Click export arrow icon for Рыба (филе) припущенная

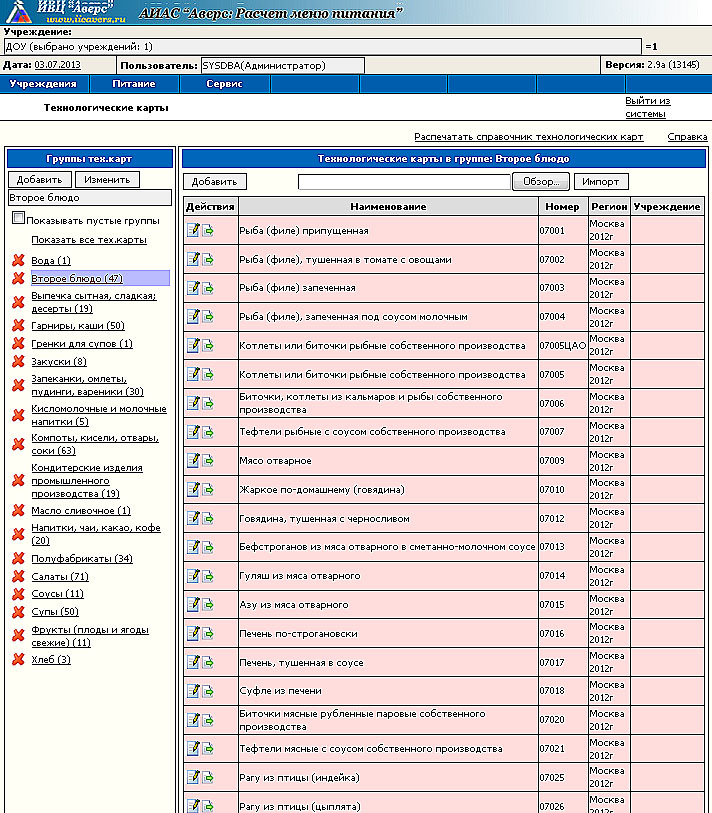point(208,230)
